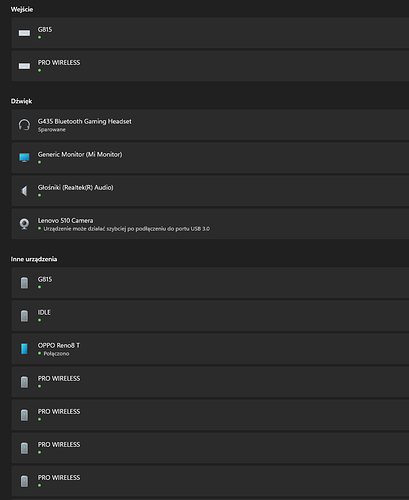409x500 pixels.
Task: Select the bottommost PRO WIRELESS device entry
Action: point(210,481)
